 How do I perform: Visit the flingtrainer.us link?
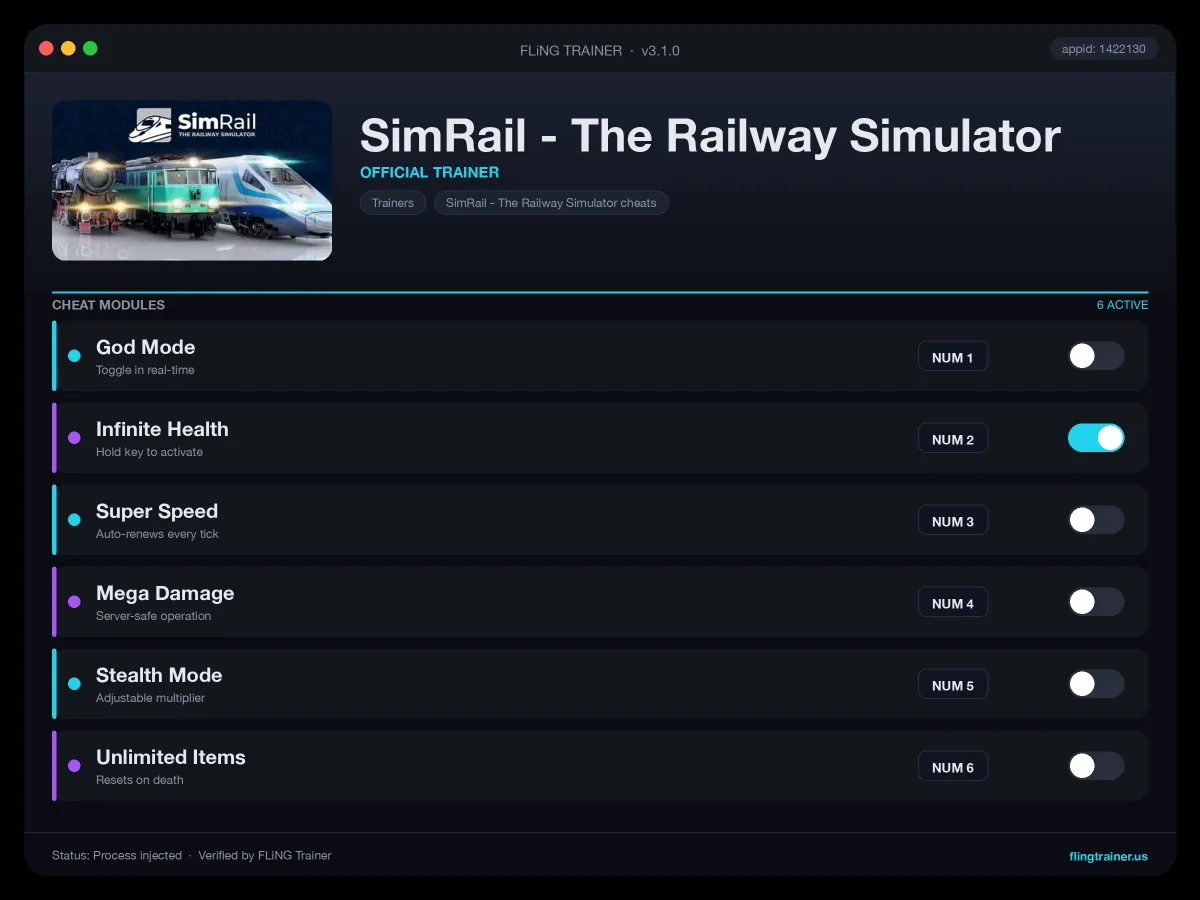click(1108, 856)
